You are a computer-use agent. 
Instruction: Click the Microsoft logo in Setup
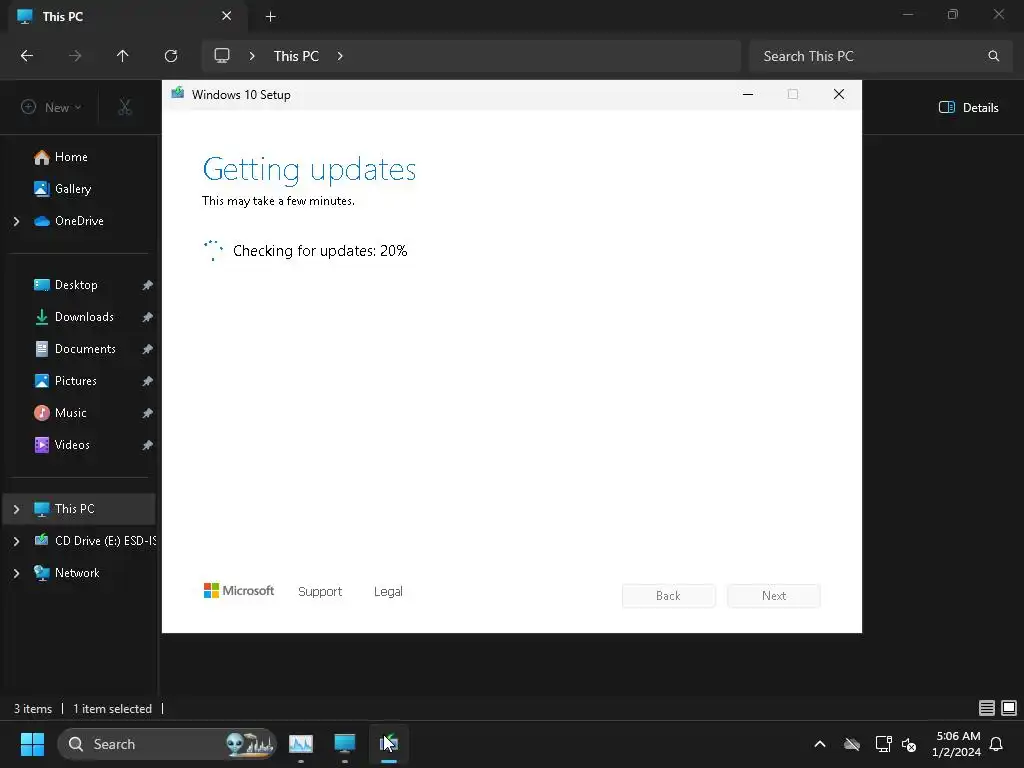pyautogui.click(x=239, y=590)
